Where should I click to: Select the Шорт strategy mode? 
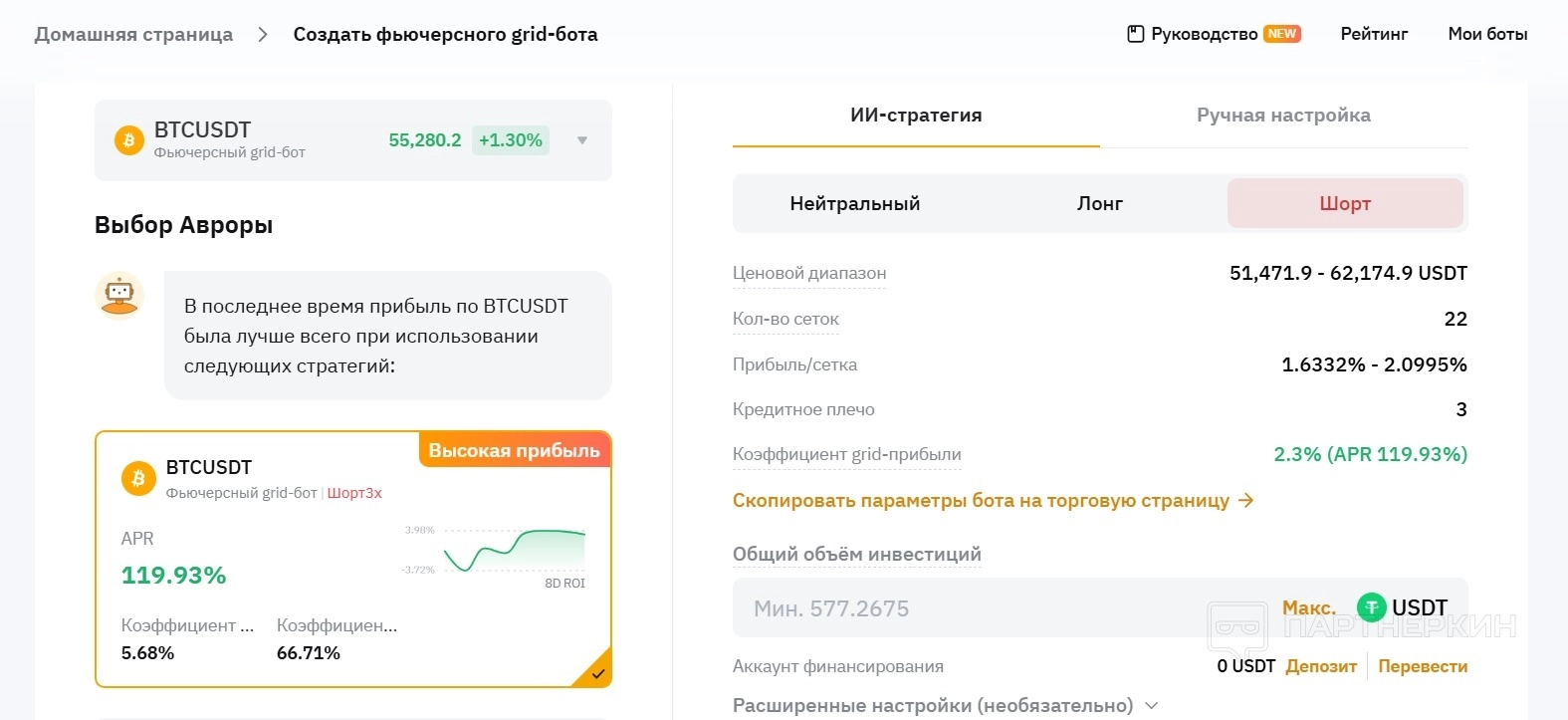pyautogui.click(x=1345, y=203)
